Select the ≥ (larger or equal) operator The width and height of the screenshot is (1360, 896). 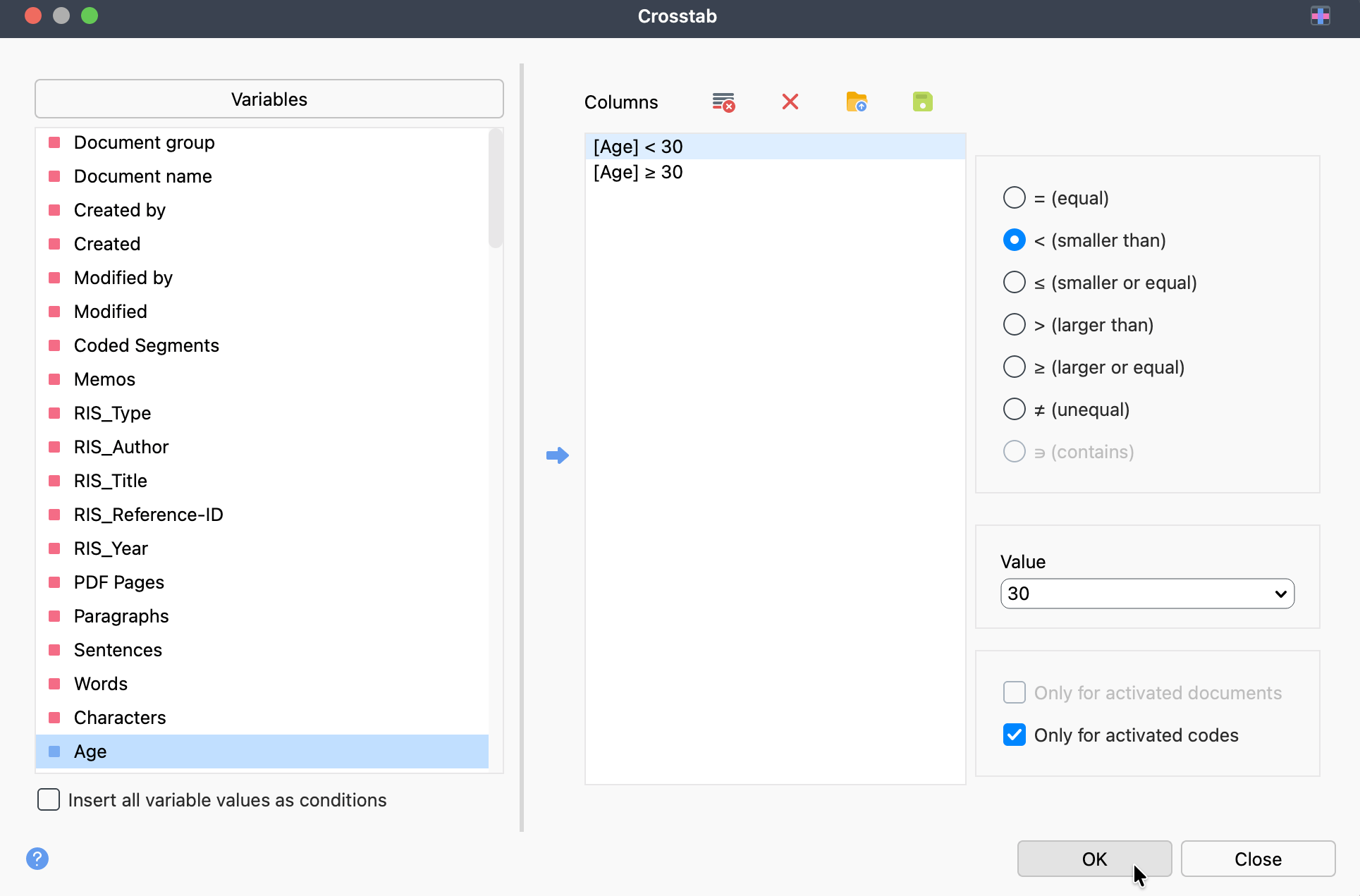1015,367
